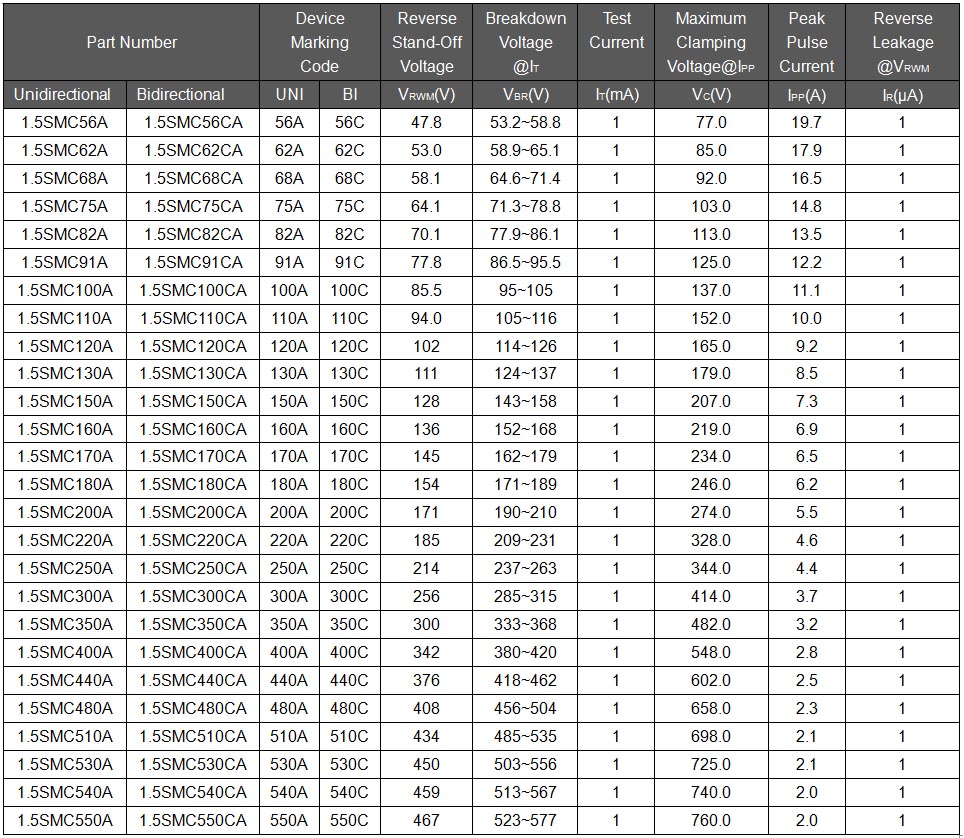
Task: Click the stand-off voltage value 47.8
Action: click(x=427, y=123)
